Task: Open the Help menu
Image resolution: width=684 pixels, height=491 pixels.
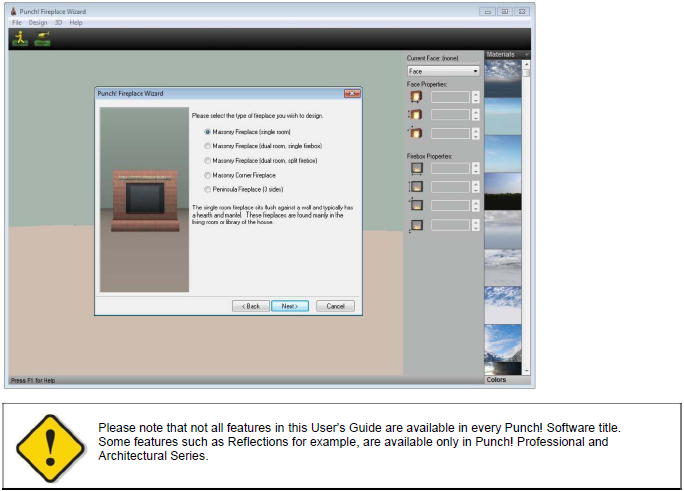Action: tap(76, 23)
